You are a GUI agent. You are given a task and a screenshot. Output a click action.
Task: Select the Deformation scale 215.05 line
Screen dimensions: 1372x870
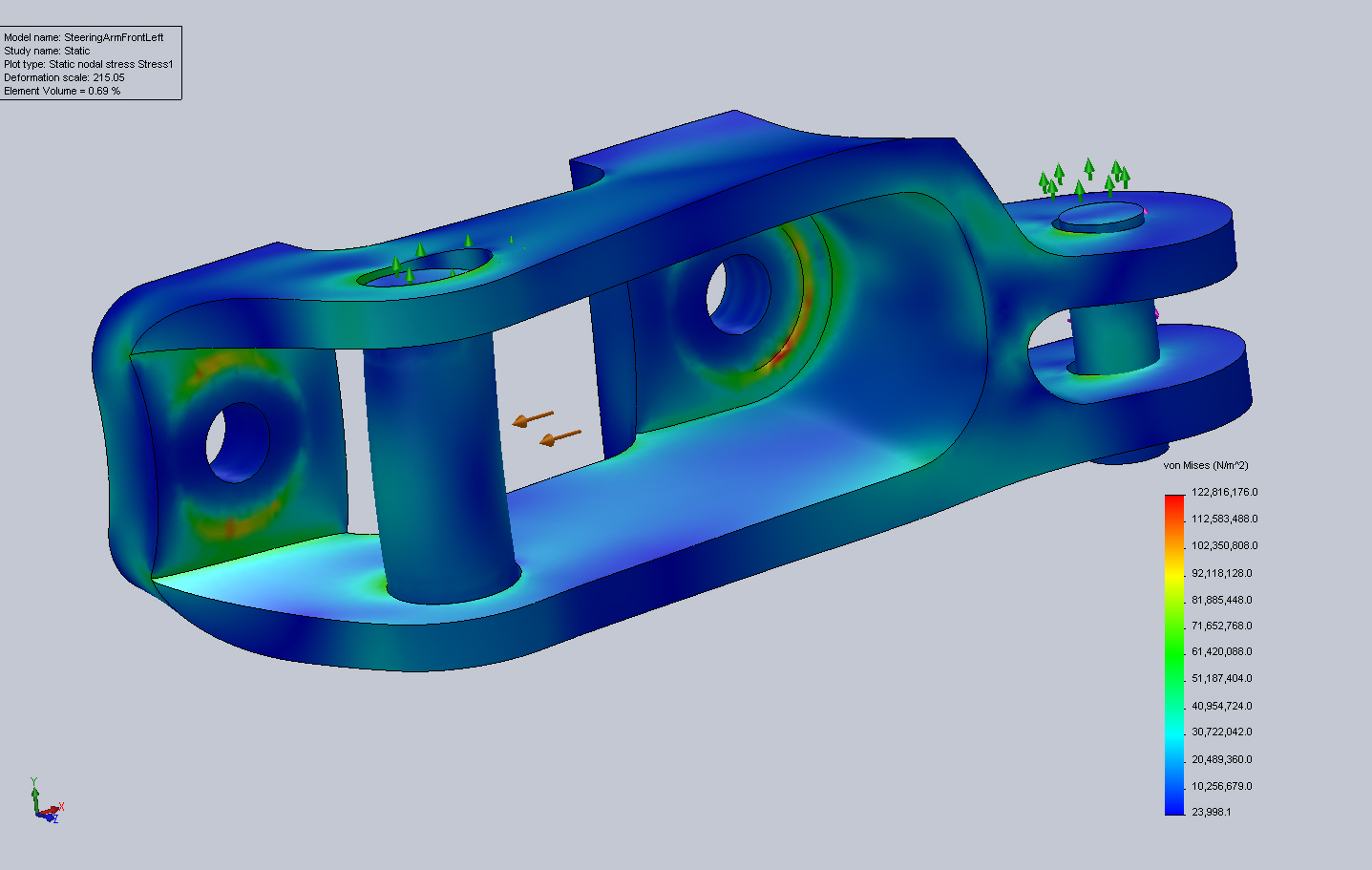point(64,77)
